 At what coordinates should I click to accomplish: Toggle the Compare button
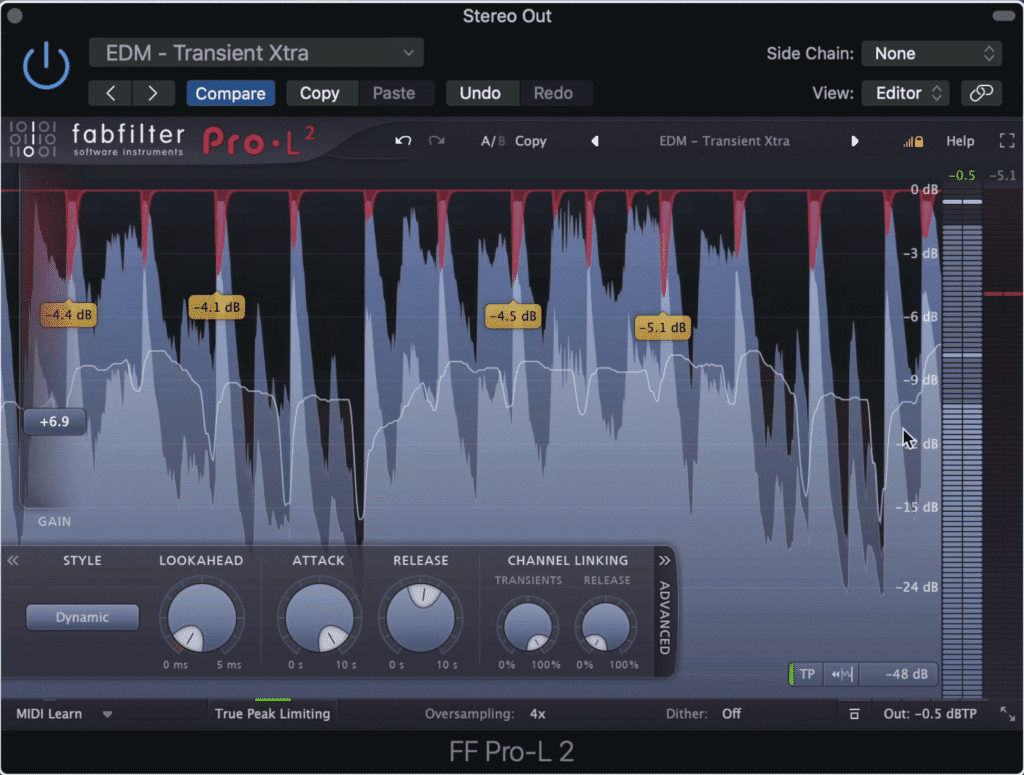click(x=231, y=93)
